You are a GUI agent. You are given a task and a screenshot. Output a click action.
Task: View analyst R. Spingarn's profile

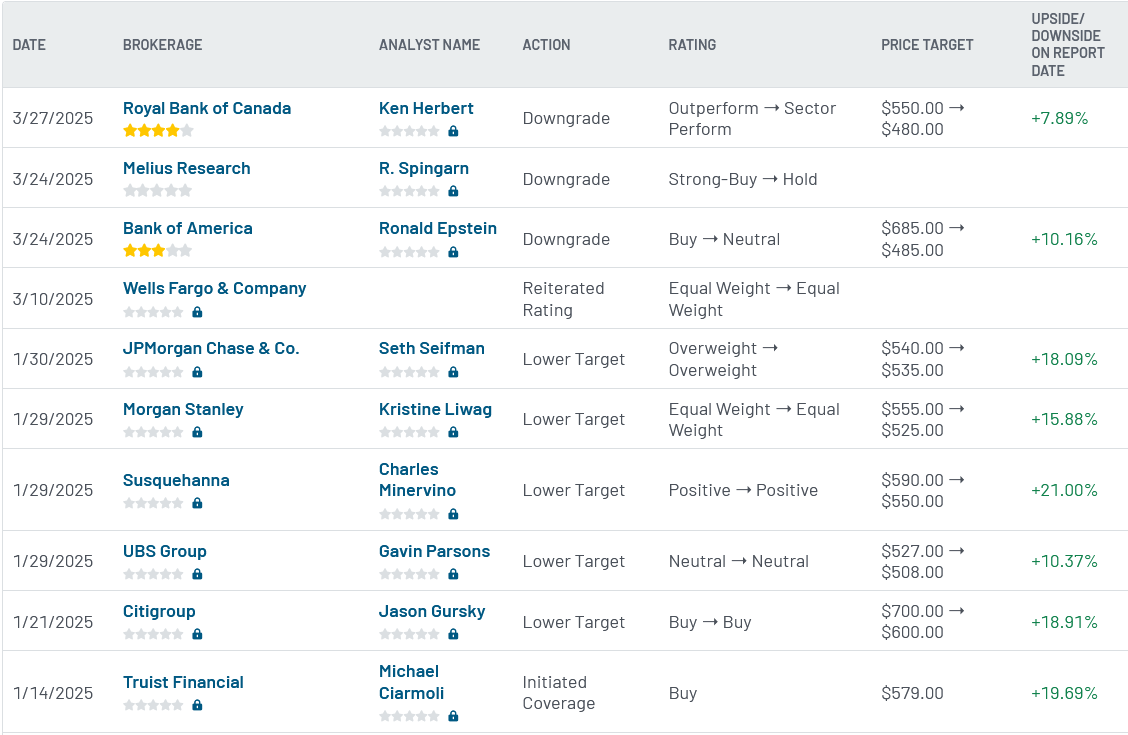tap(424, 168)
